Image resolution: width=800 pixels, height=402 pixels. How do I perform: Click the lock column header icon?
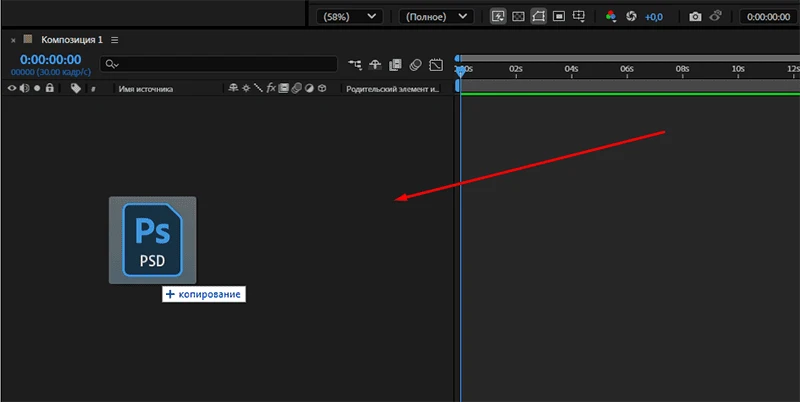point(49,88)
